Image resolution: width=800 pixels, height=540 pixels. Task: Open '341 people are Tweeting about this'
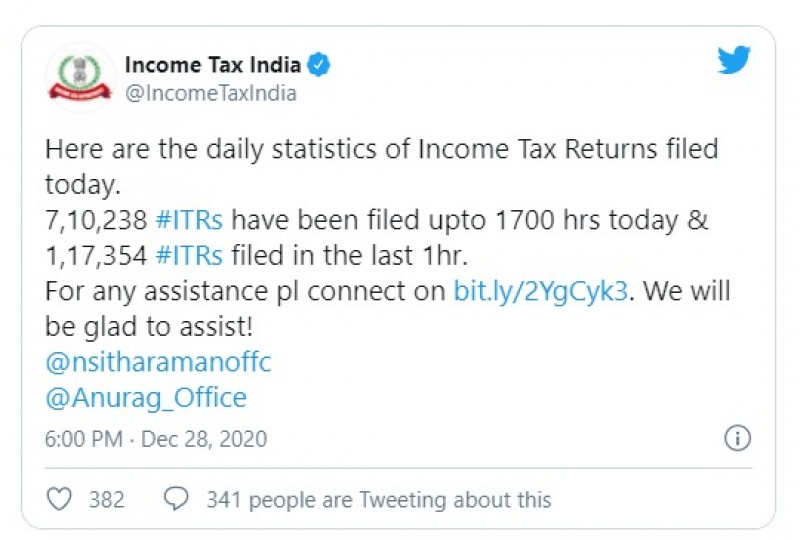click(378, 499)
